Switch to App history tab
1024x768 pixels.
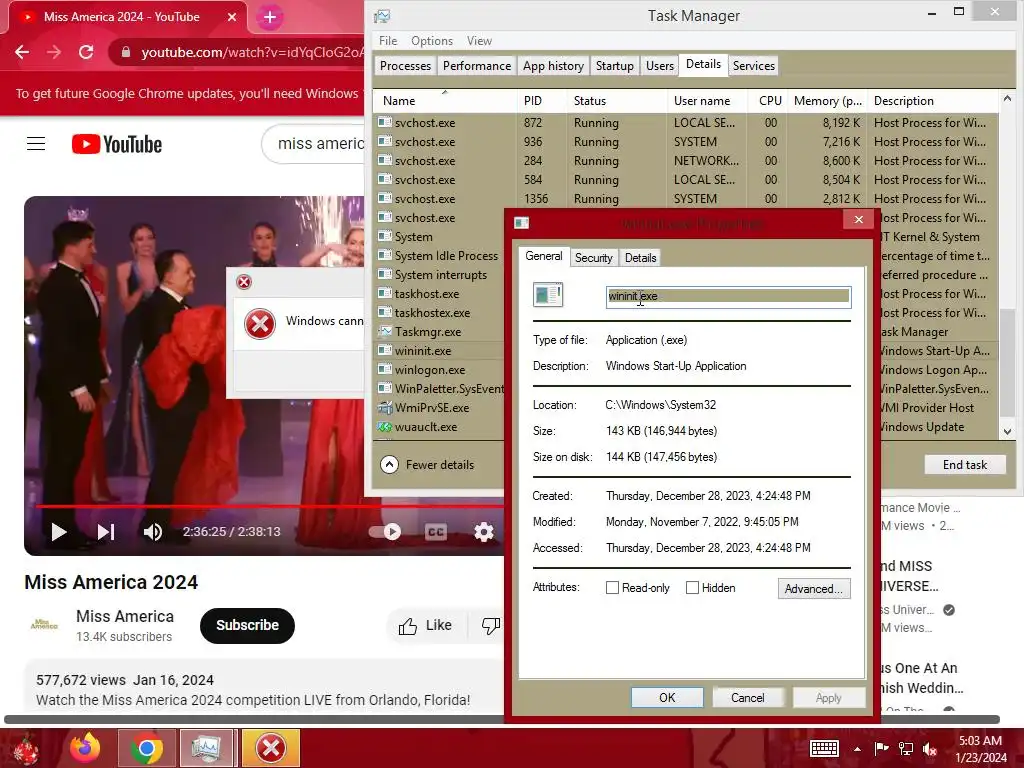coord(553,66)
